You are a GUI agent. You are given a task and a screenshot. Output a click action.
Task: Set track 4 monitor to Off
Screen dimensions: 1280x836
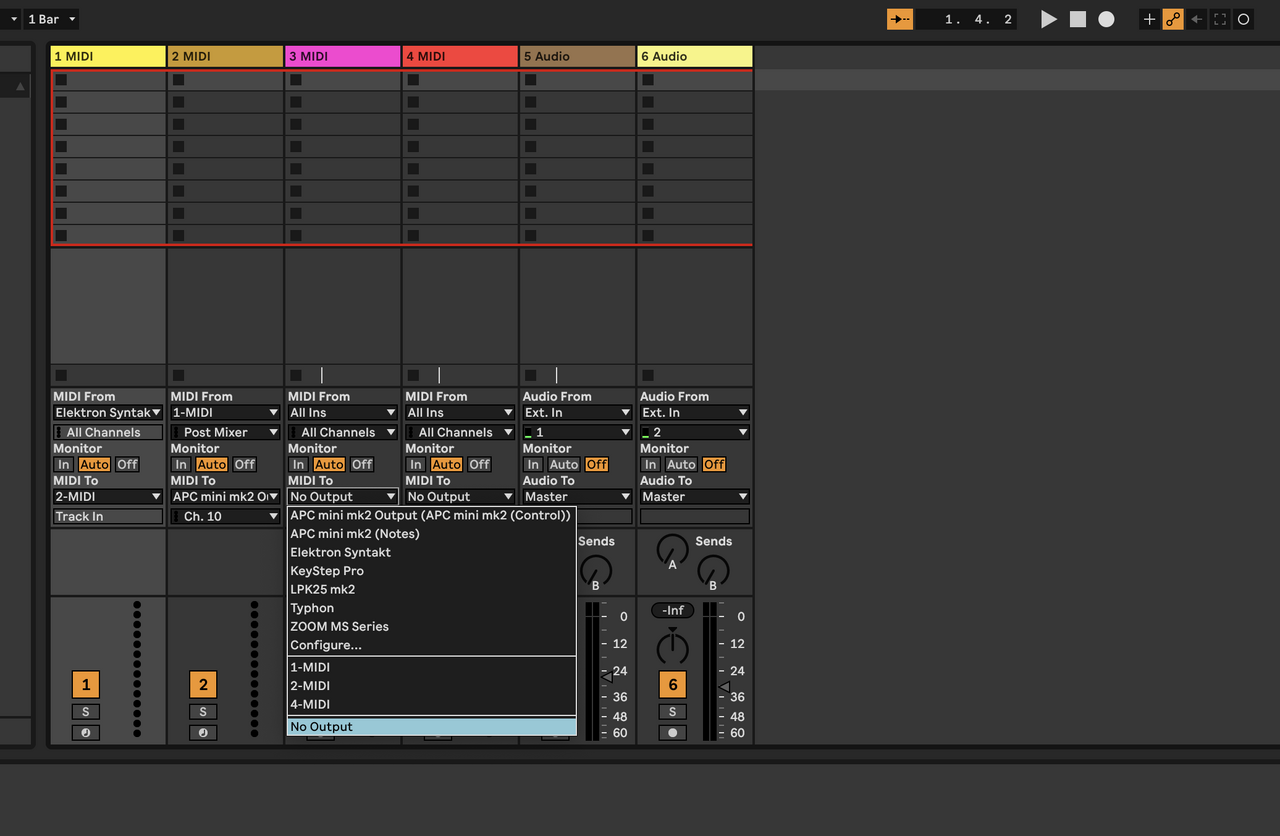479,464
